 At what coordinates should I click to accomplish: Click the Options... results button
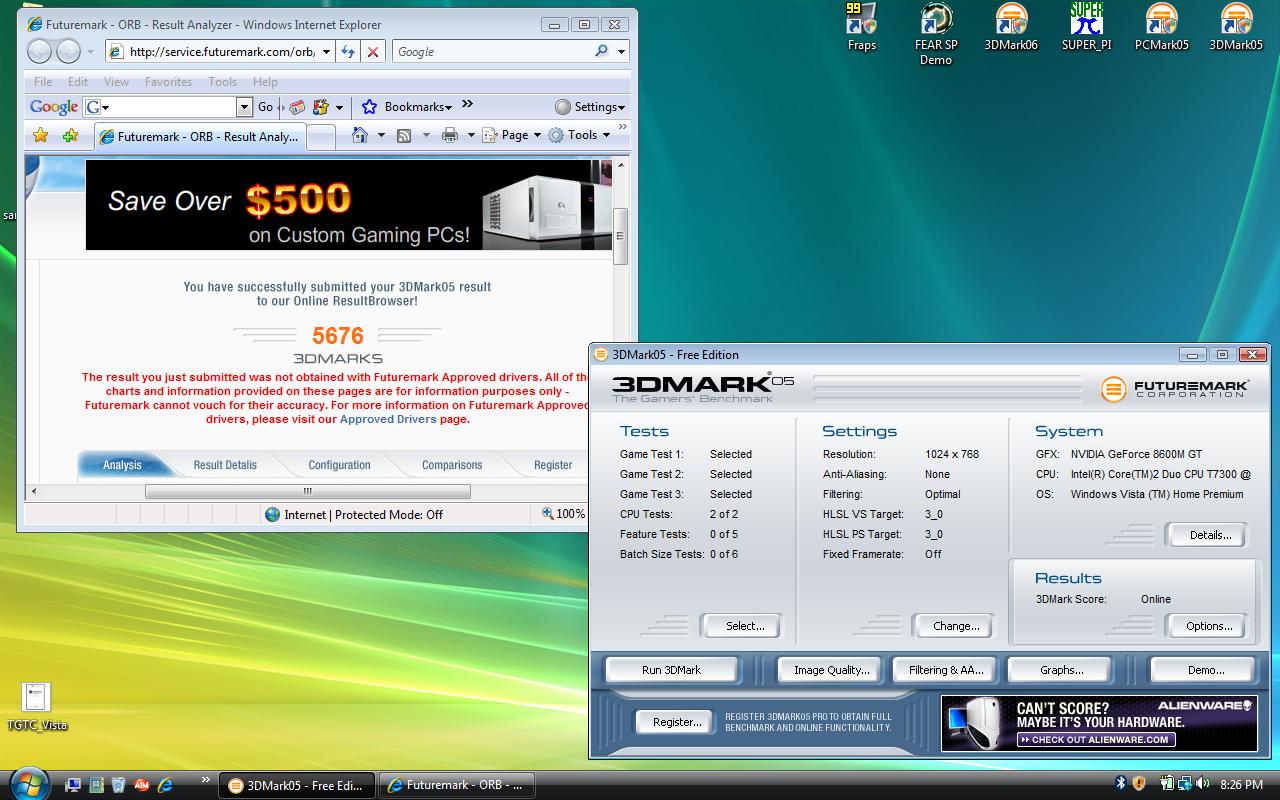pyautogui.click(x=1208, y=626)
